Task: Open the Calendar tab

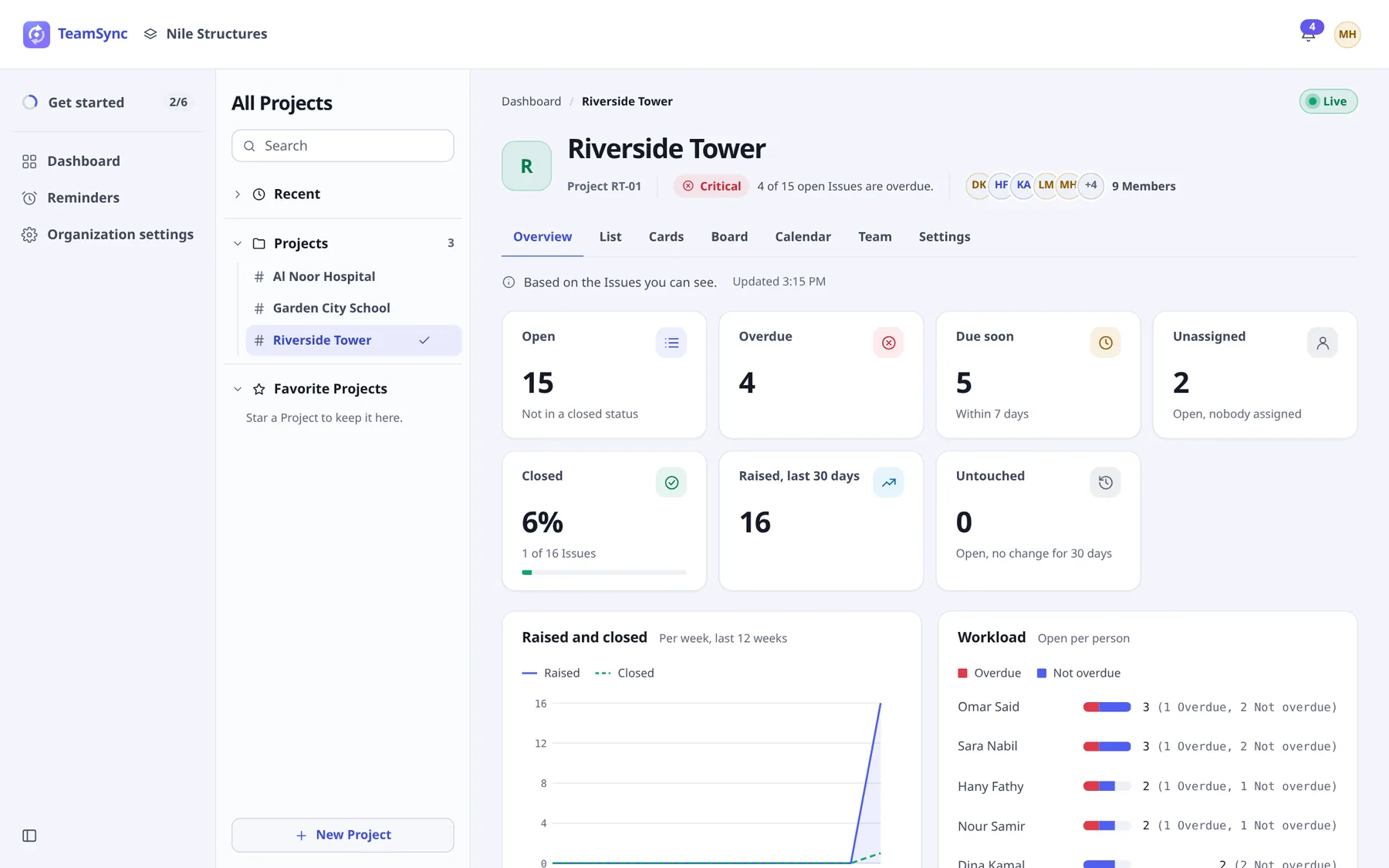Action: pyautogui.click(x=803, y=237)
